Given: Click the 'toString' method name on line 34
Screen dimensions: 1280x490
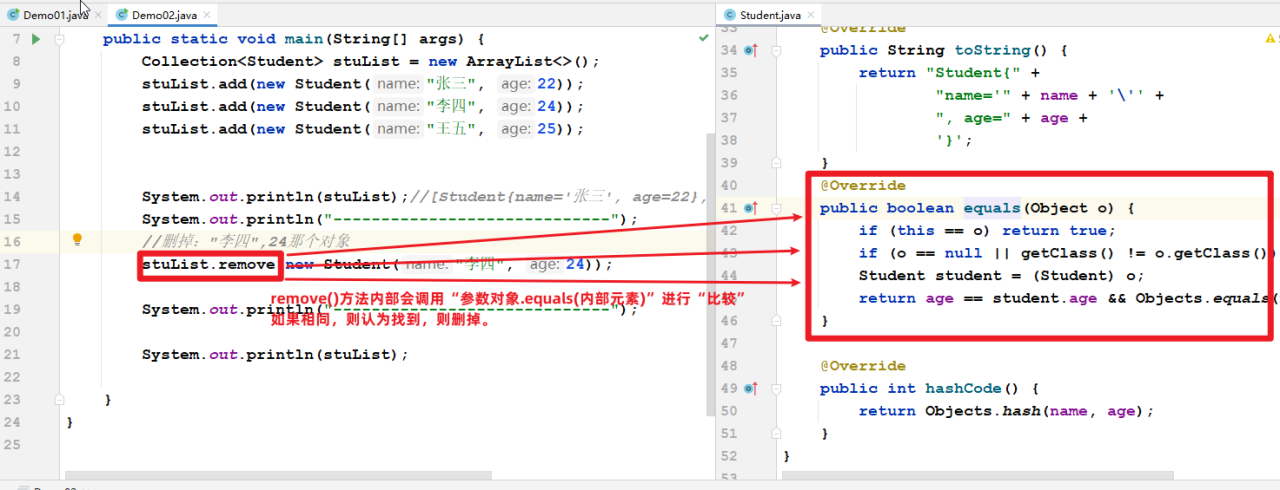Looking at the screenshot, I should (x=992, y=50).
